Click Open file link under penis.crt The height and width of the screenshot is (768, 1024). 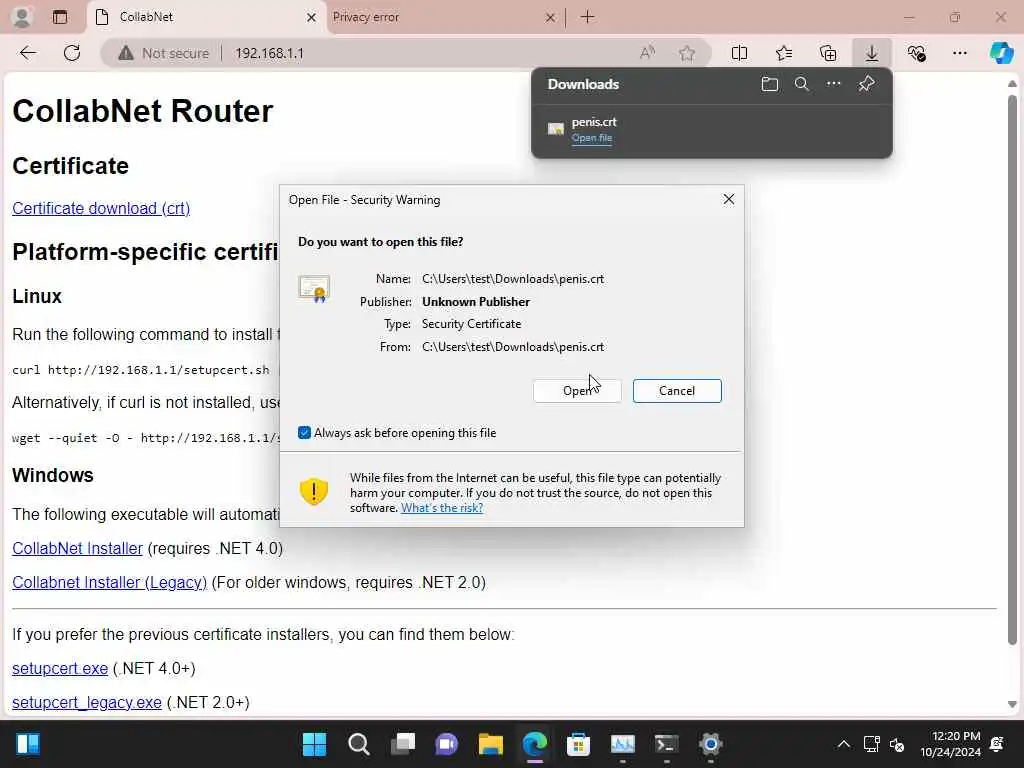coord(592,138)
